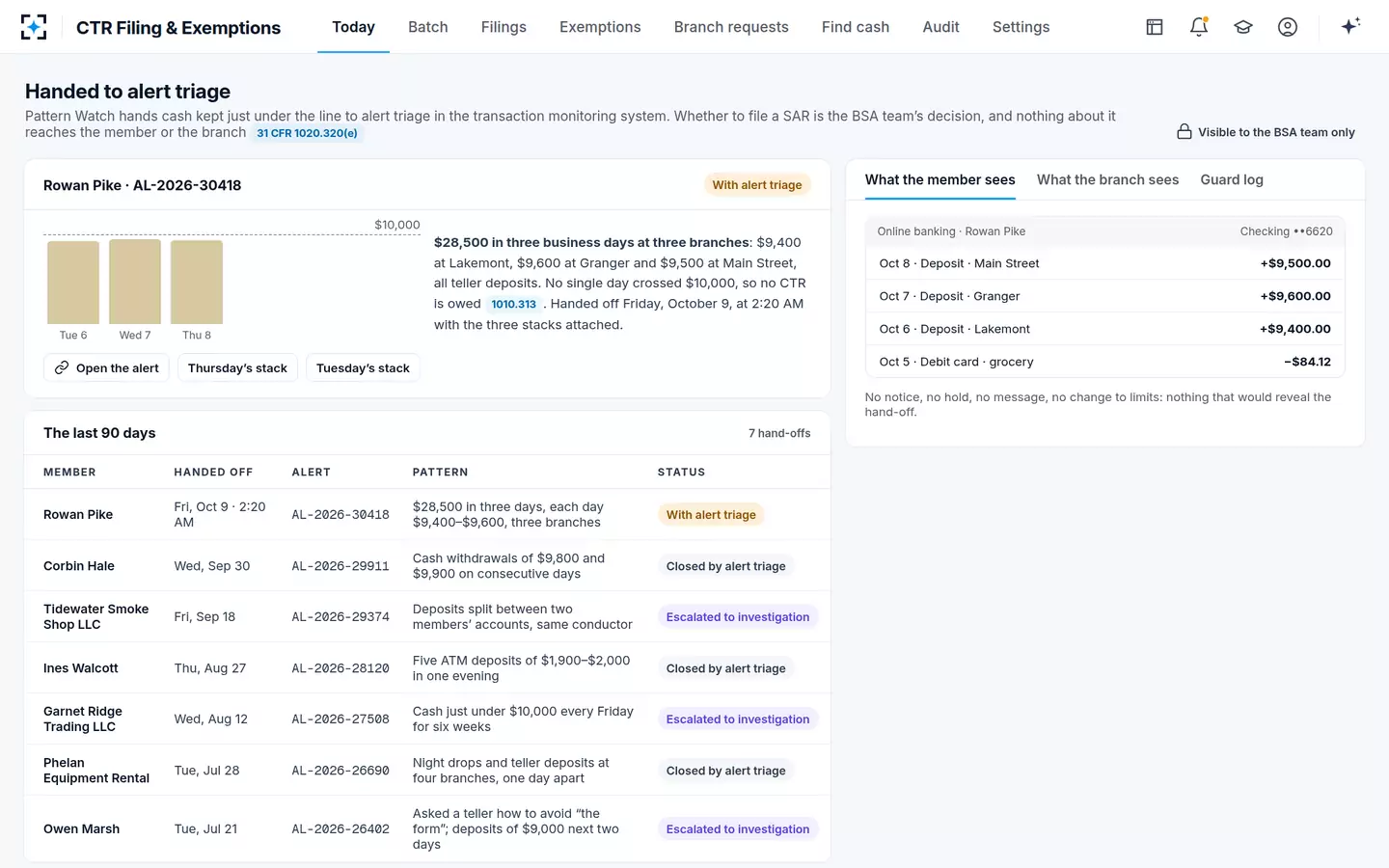This screenshot has height=868, width=1389.
Task: Open the Find cash tab
Action: coord(856,27)
